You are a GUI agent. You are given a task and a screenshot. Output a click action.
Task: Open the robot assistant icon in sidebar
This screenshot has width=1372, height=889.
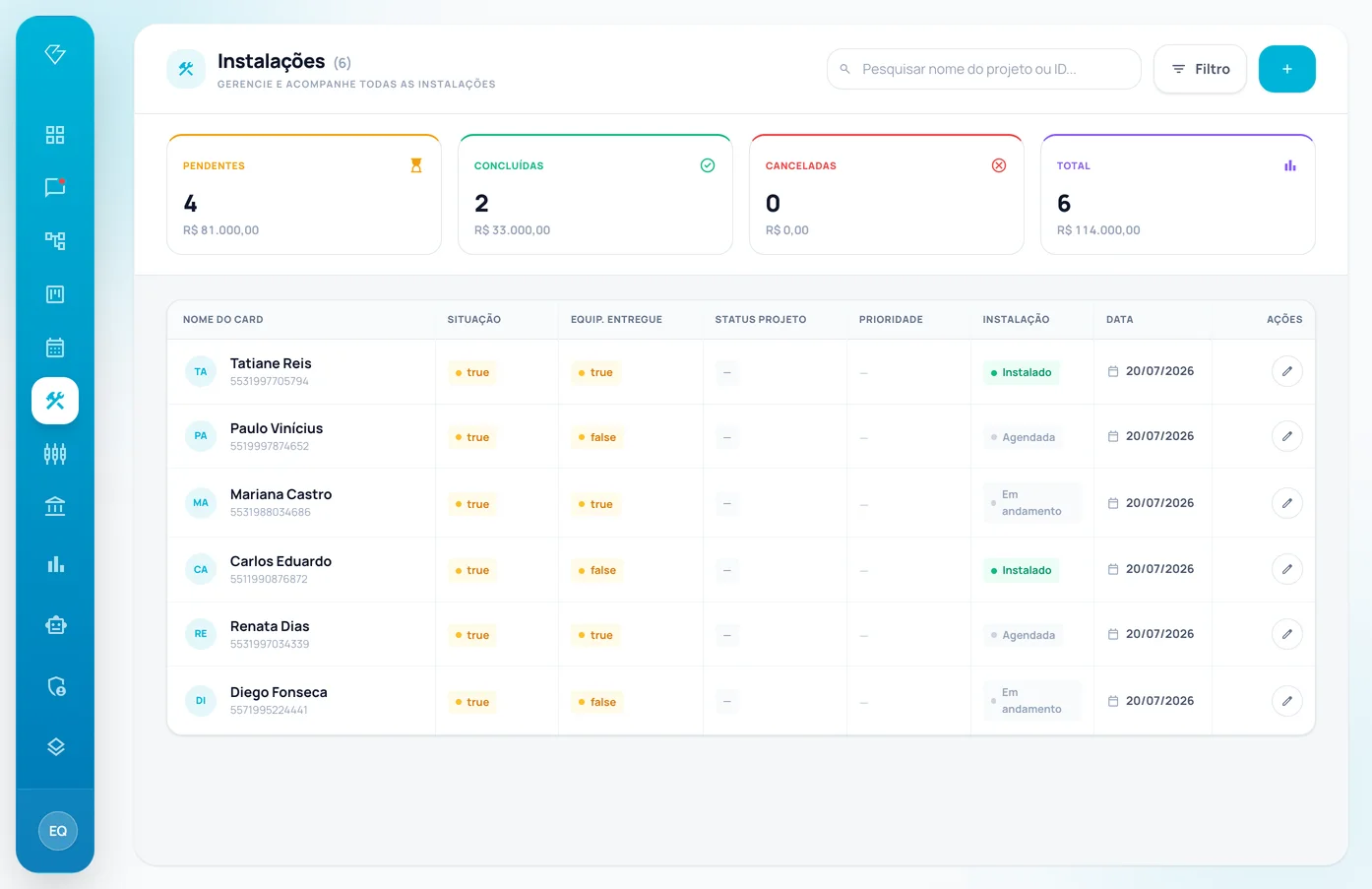pos(55,625)
